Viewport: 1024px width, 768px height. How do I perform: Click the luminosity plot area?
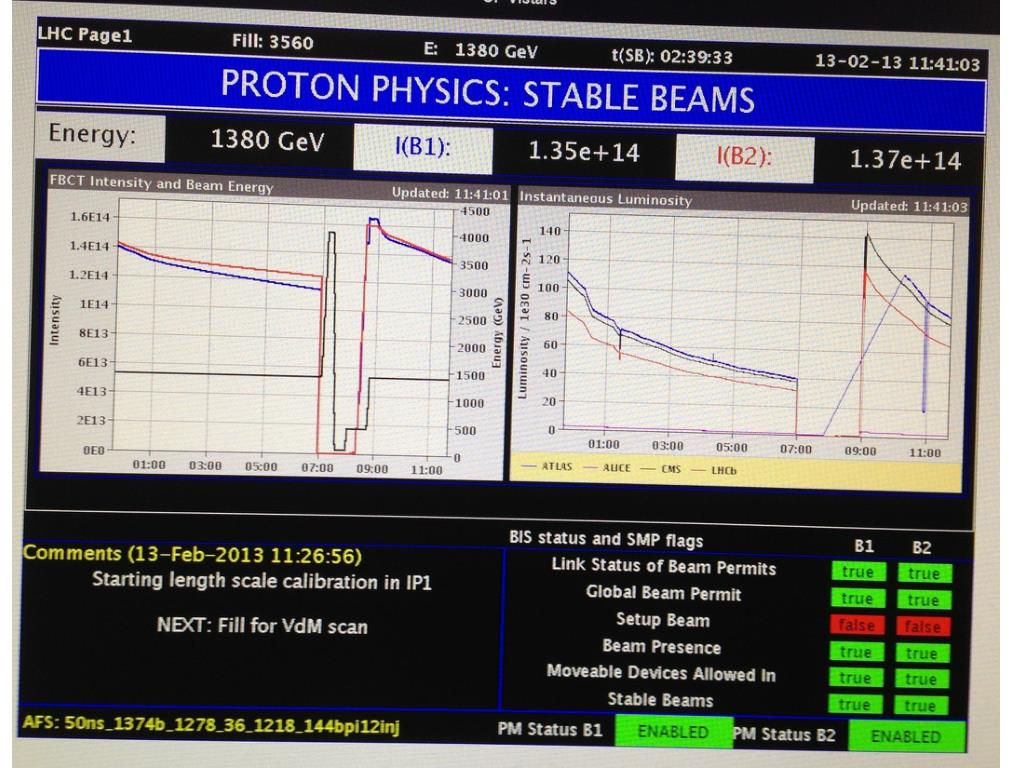(x=758, y=326)
